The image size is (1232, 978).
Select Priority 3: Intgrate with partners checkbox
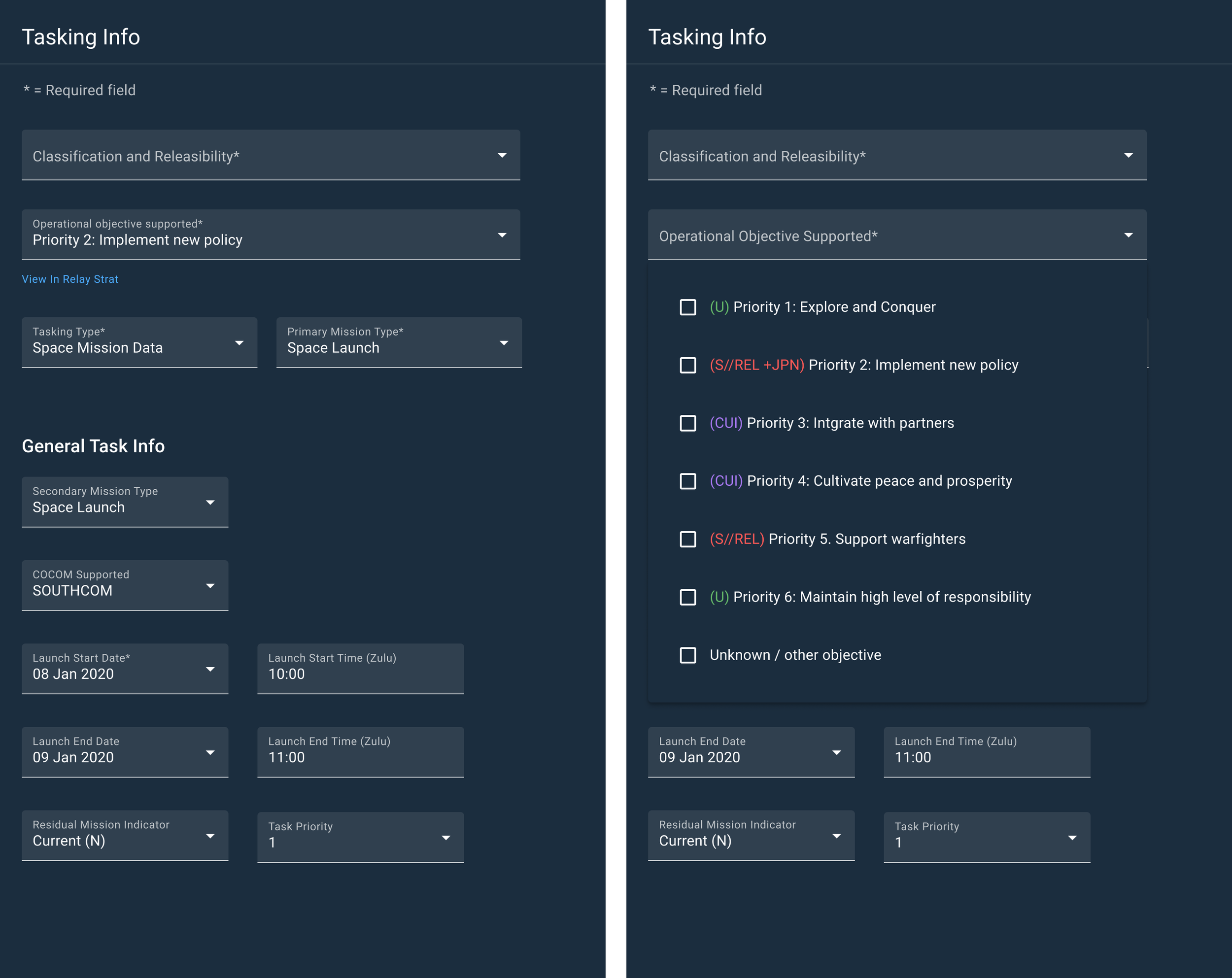pyautogui.click(x=688, y=423)
